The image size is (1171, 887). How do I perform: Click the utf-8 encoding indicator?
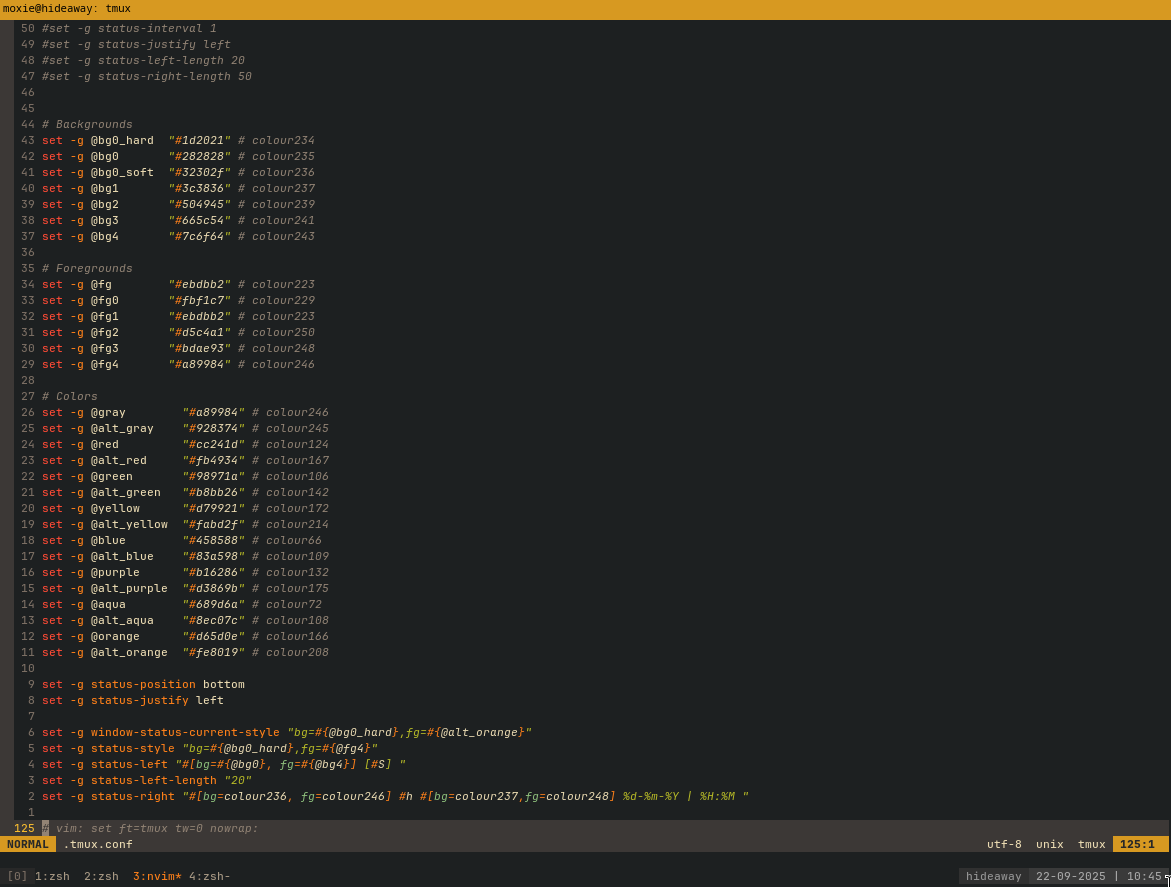click(1004, 844)
